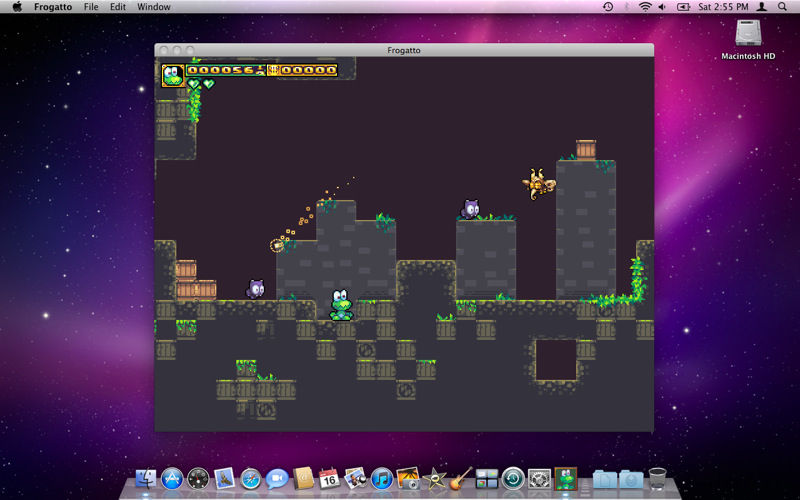Click the Frogatto window title bar text
The width and height of the screenshot is (800, 500).
point(404,50)
